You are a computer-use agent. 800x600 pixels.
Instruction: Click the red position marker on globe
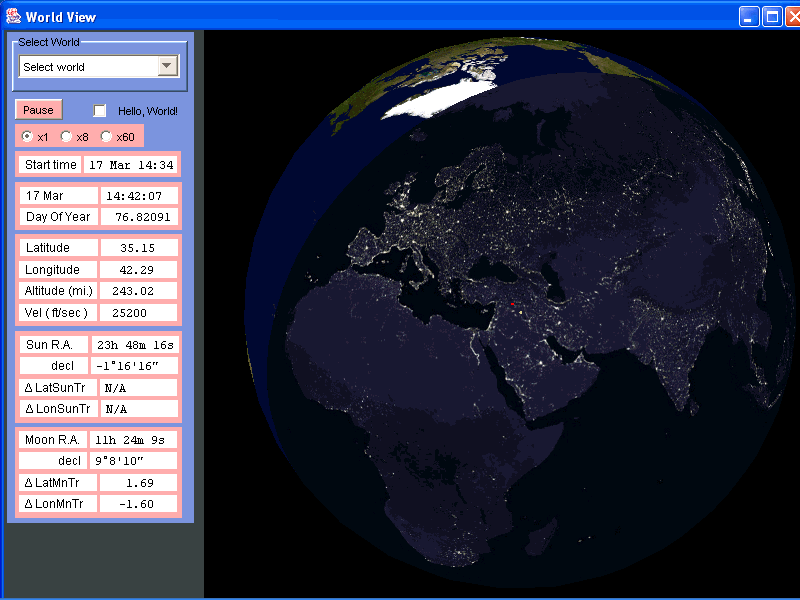[x=511, y=304]
